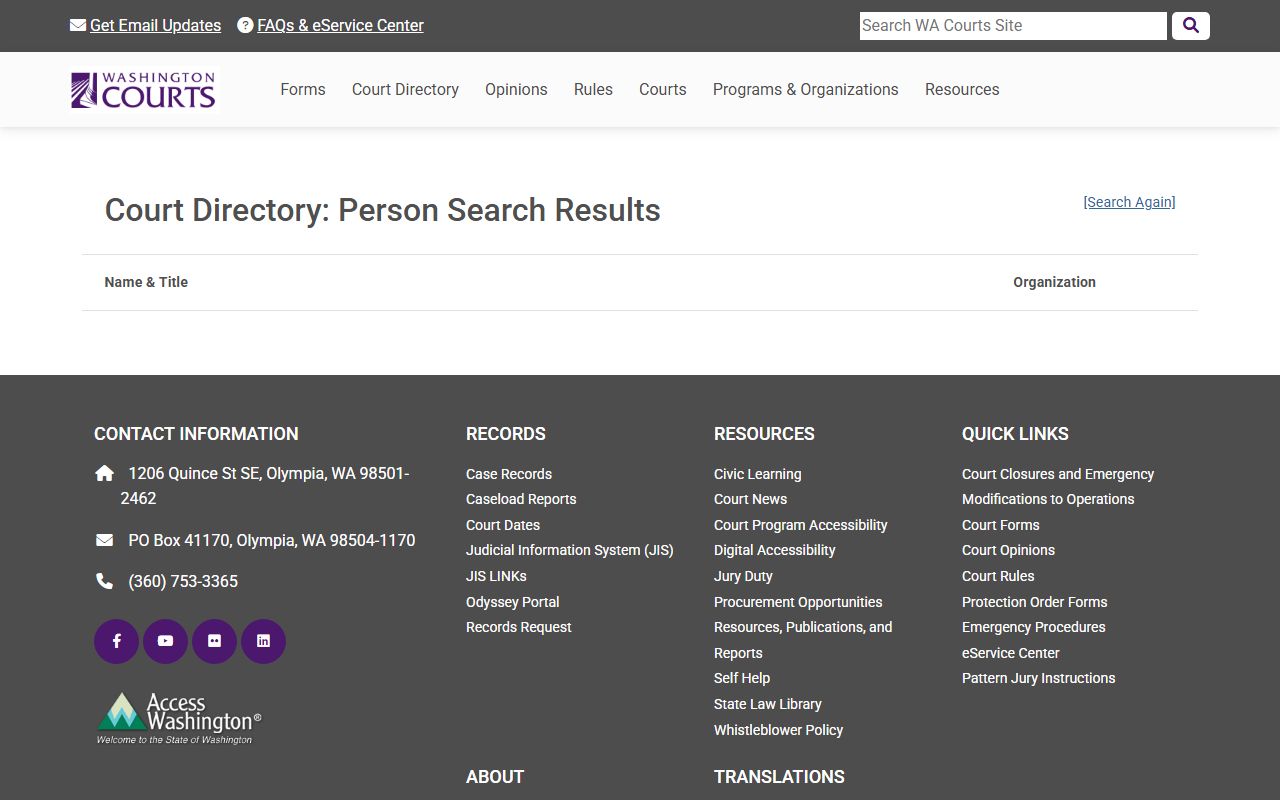Open Programs & Organizations menu
Image resolution: width=1280 pixels, height=800 pixels.
pyautogui.click(x=806, y=89)
